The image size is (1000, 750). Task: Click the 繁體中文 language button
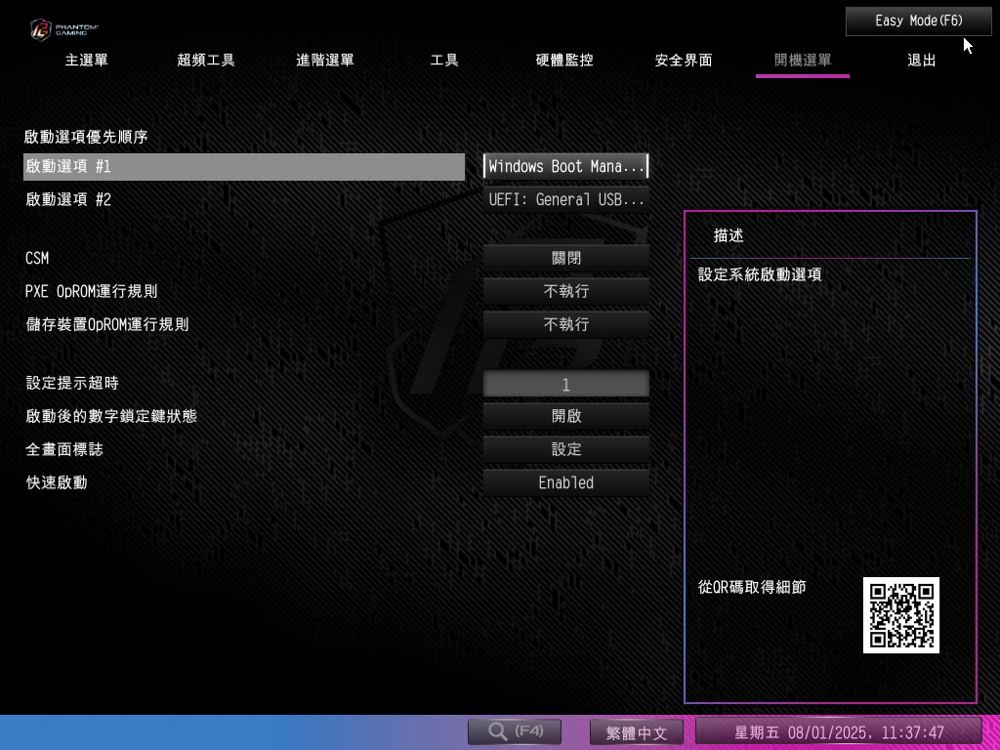636,732
